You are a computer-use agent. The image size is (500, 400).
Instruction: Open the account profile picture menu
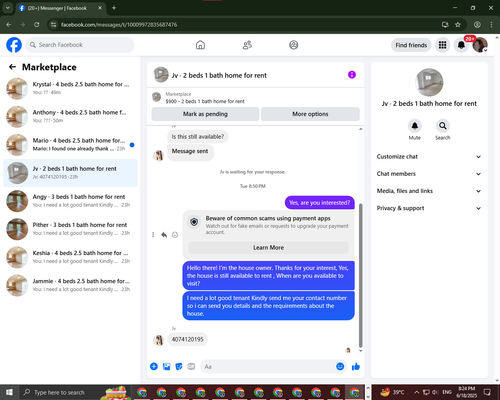click(x=480, y=45)
